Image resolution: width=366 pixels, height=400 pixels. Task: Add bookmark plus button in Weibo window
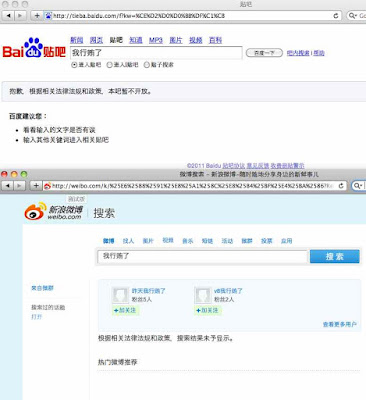coord(36,186)
